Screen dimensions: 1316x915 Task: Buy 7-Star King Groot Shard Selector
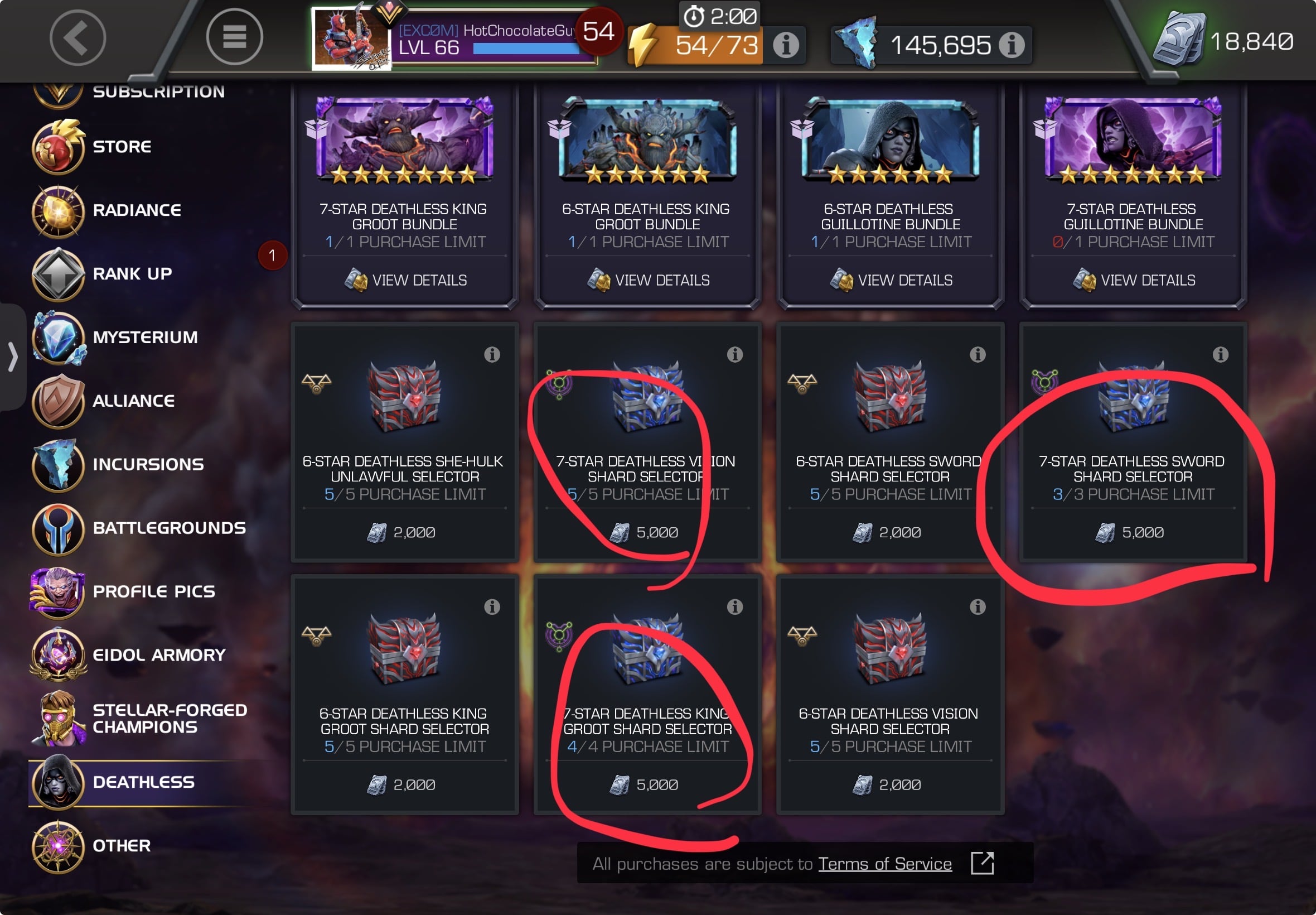tap(647, 784)
